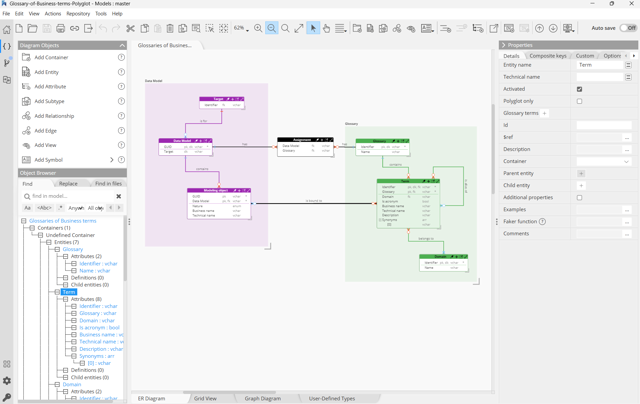Click the down-arrow circle icon
The width and height of the screenshot is (640, 404).
click(553, 28)
